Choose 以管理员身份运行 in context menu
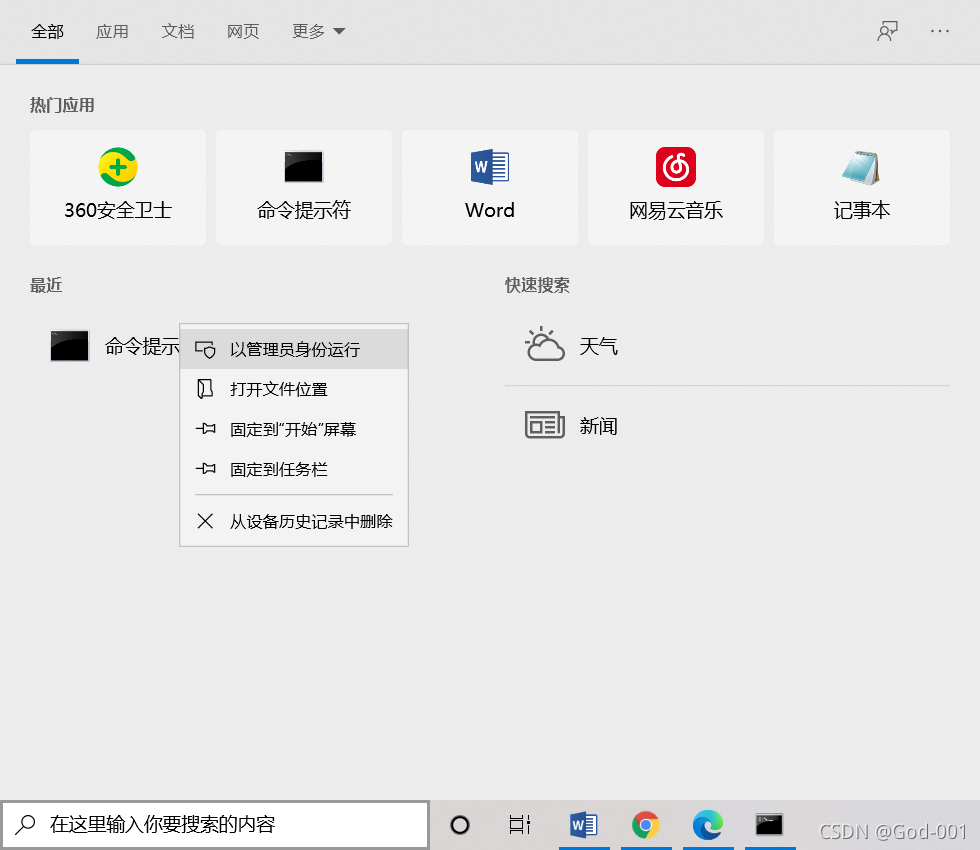980x850 pixels. click(294, 349)
